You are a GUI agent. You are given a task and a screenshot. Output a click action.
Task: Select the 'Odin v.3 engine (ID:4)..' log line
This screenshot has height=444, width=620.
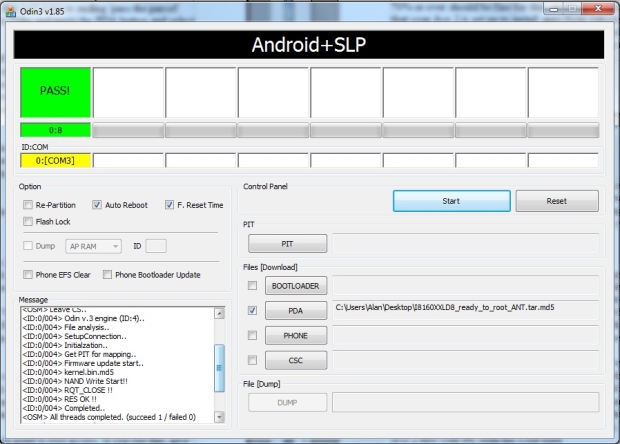[x=84, y=318]
